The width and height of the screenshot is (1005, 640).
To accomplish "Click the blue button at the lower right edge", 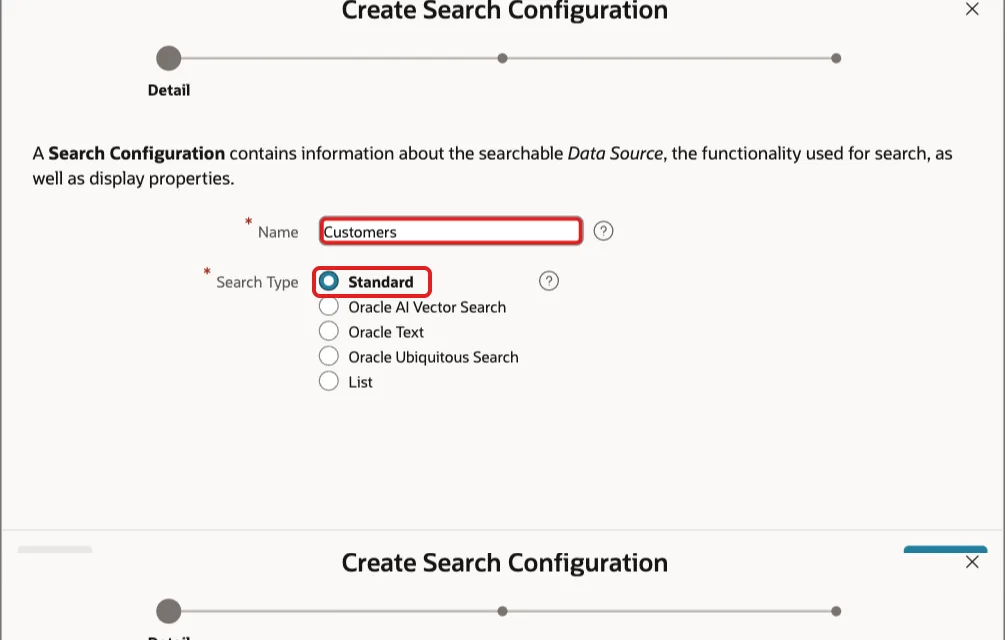I will click(945, 549).
